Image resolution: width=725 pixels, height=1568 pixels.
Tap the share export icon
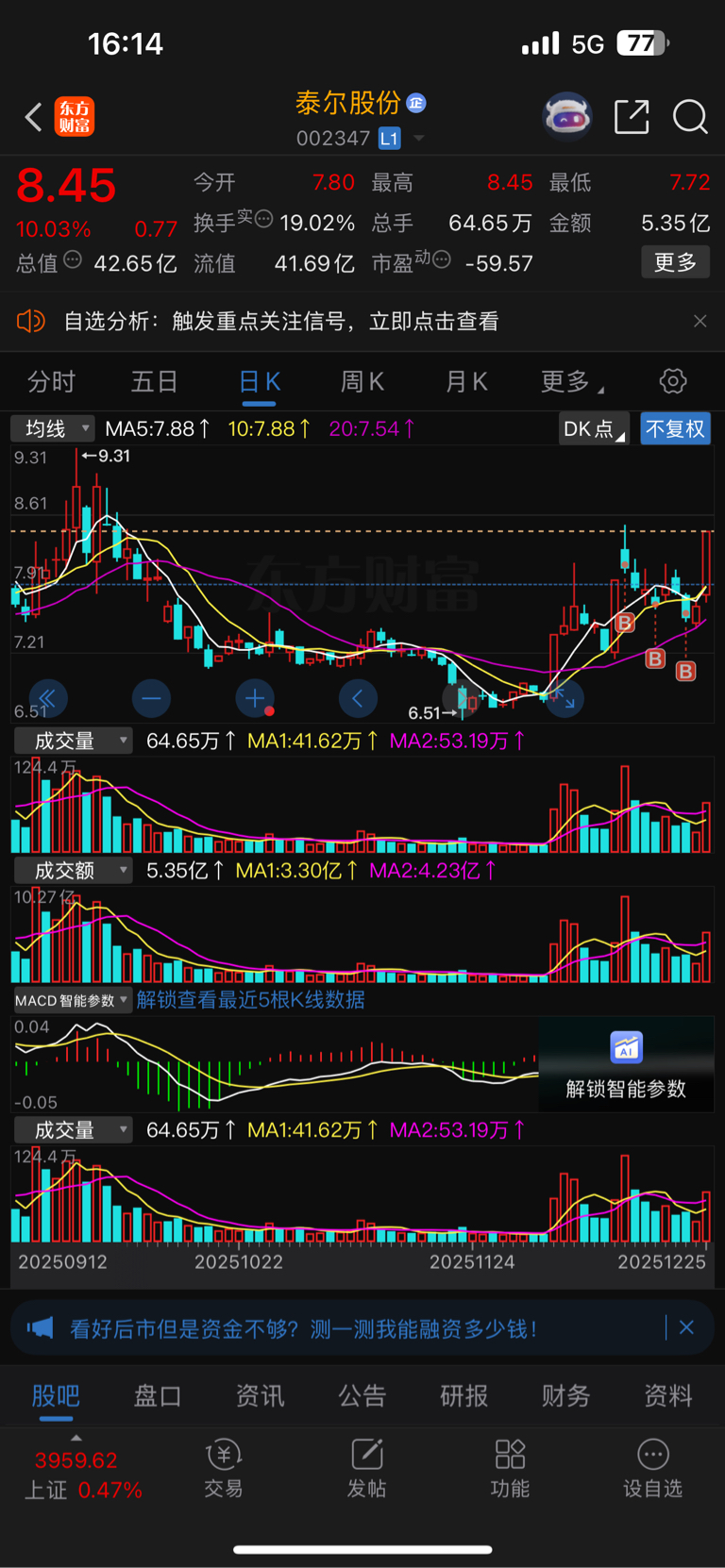pyautogui.click(x=632, y=117)
